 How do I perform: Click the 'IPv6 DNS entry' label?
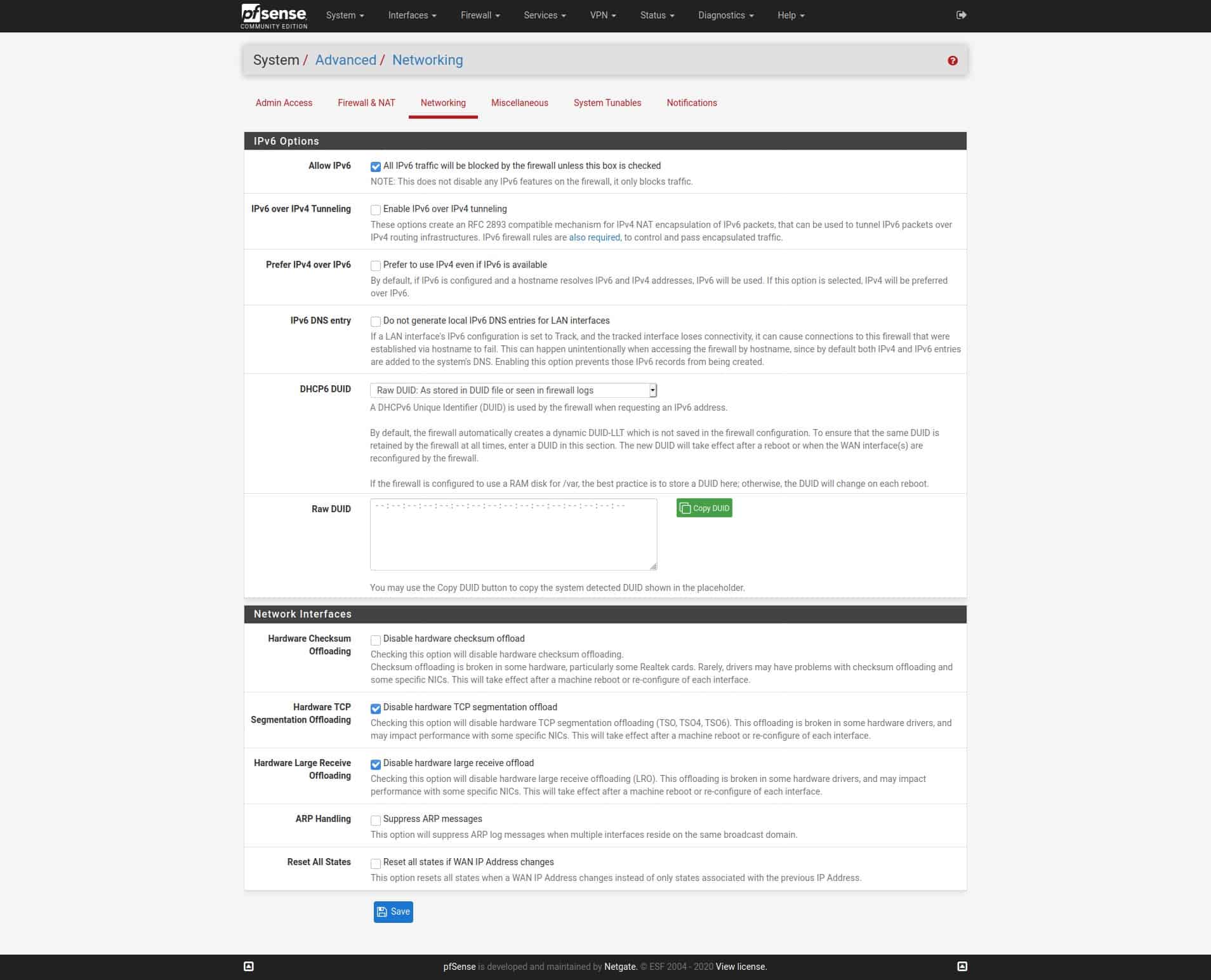(321, 321)
